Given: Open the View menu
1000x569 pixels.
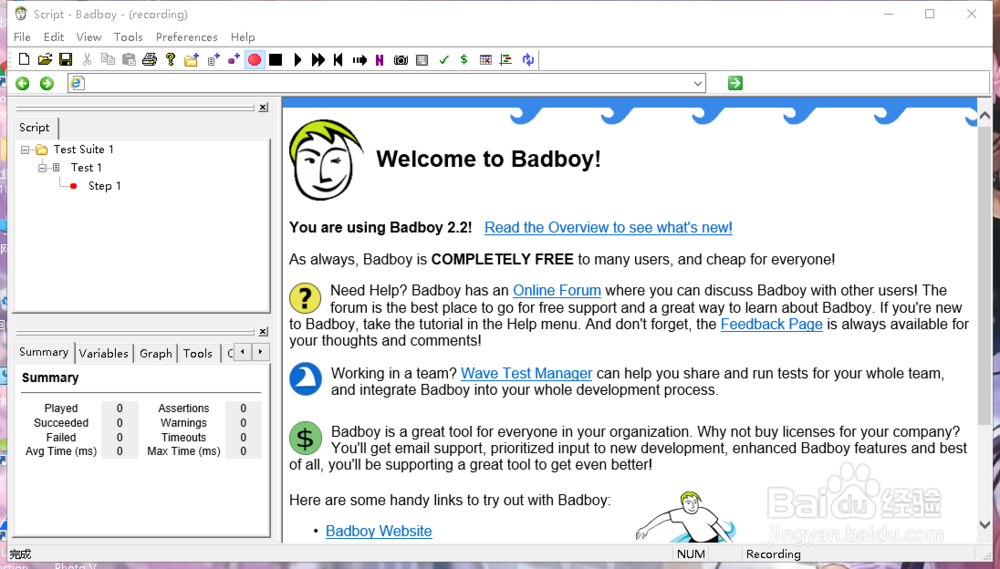Looking at the screenshot, I should click(x=89, y=37).
